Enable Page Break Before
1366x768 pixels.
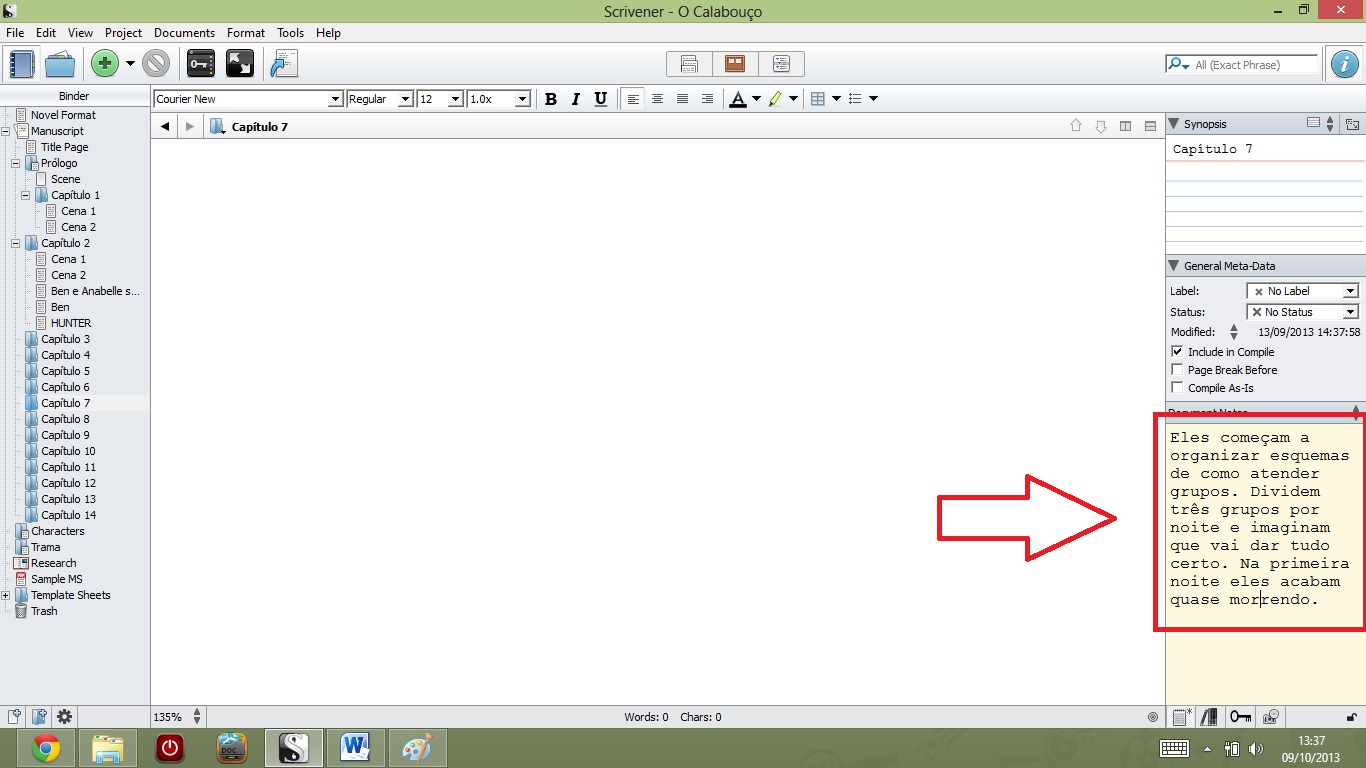click(x=1176, y=369)
